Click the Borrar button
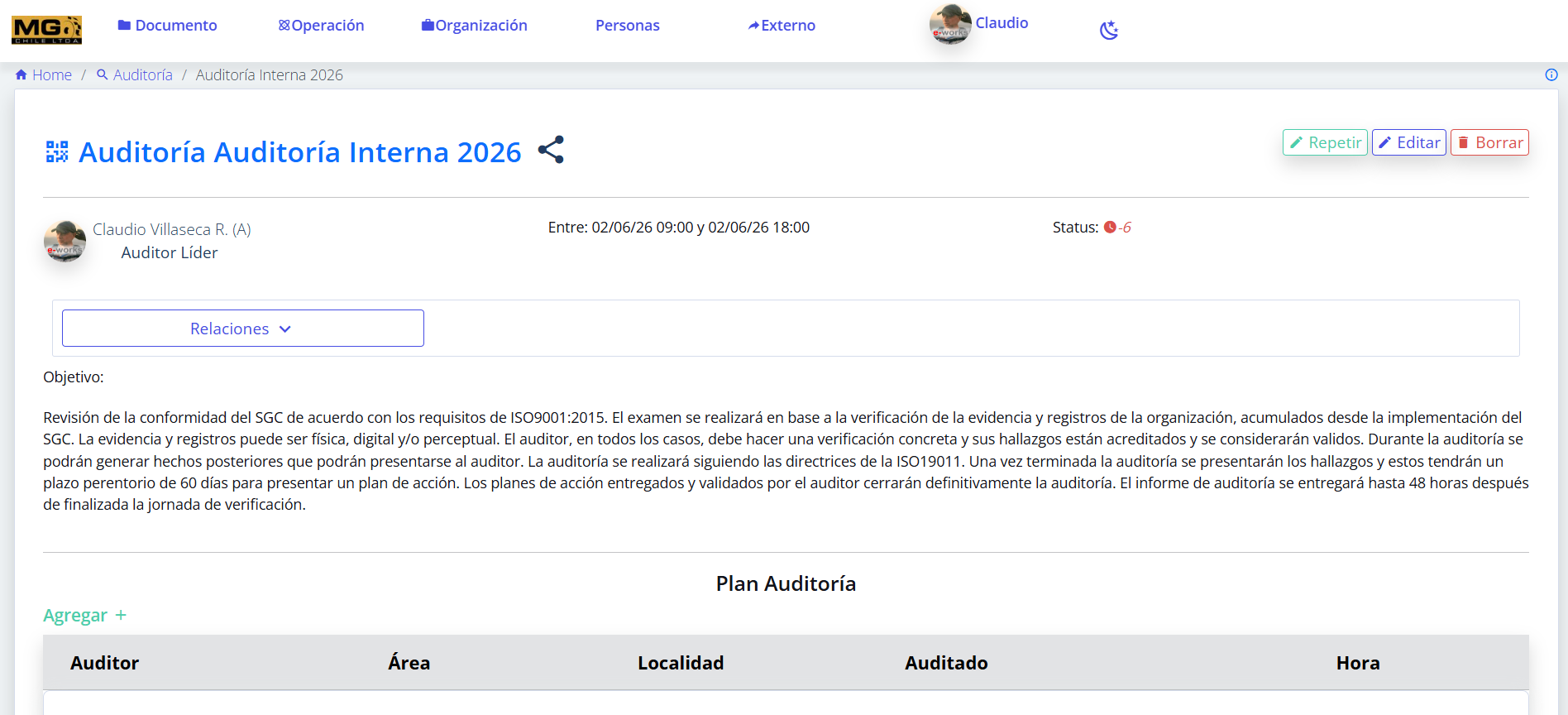This screenshot has height=715, width=1568. point(1489,142)
